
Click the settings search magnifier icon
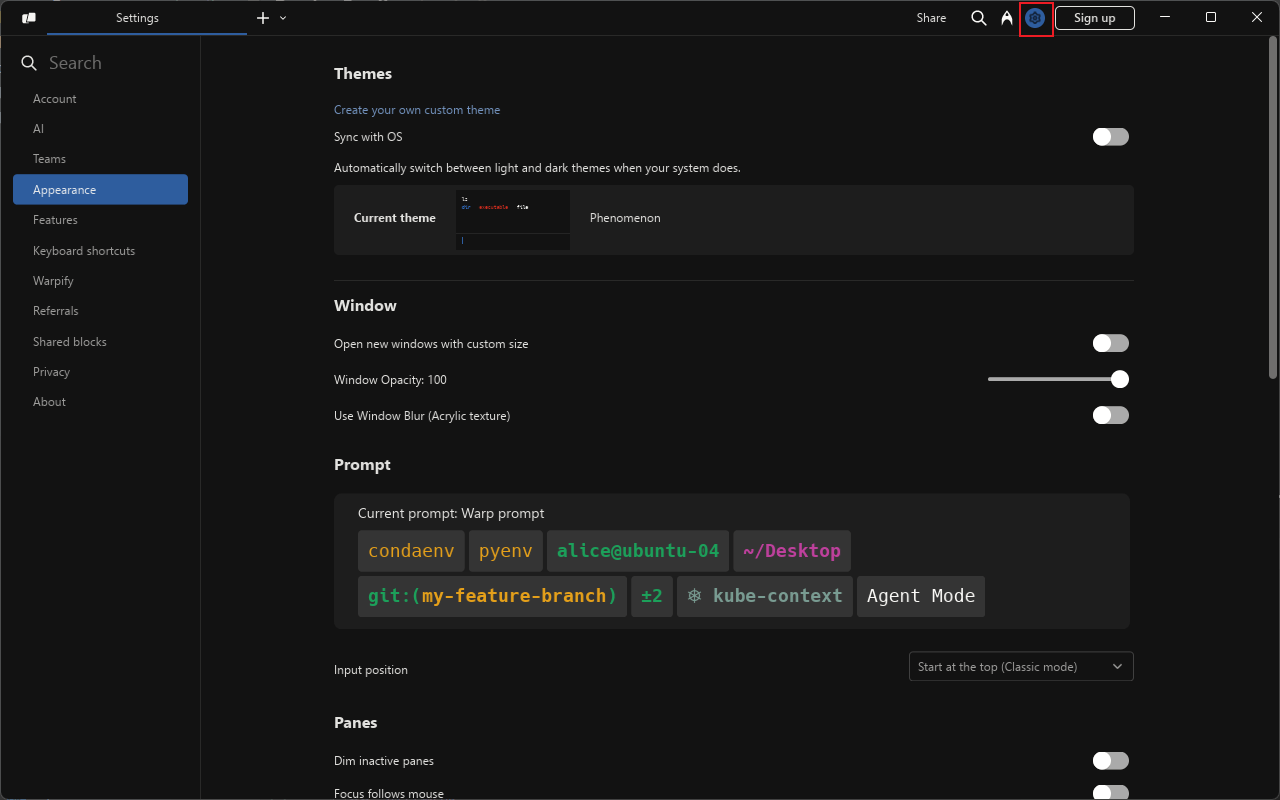(x=29, y=63)
